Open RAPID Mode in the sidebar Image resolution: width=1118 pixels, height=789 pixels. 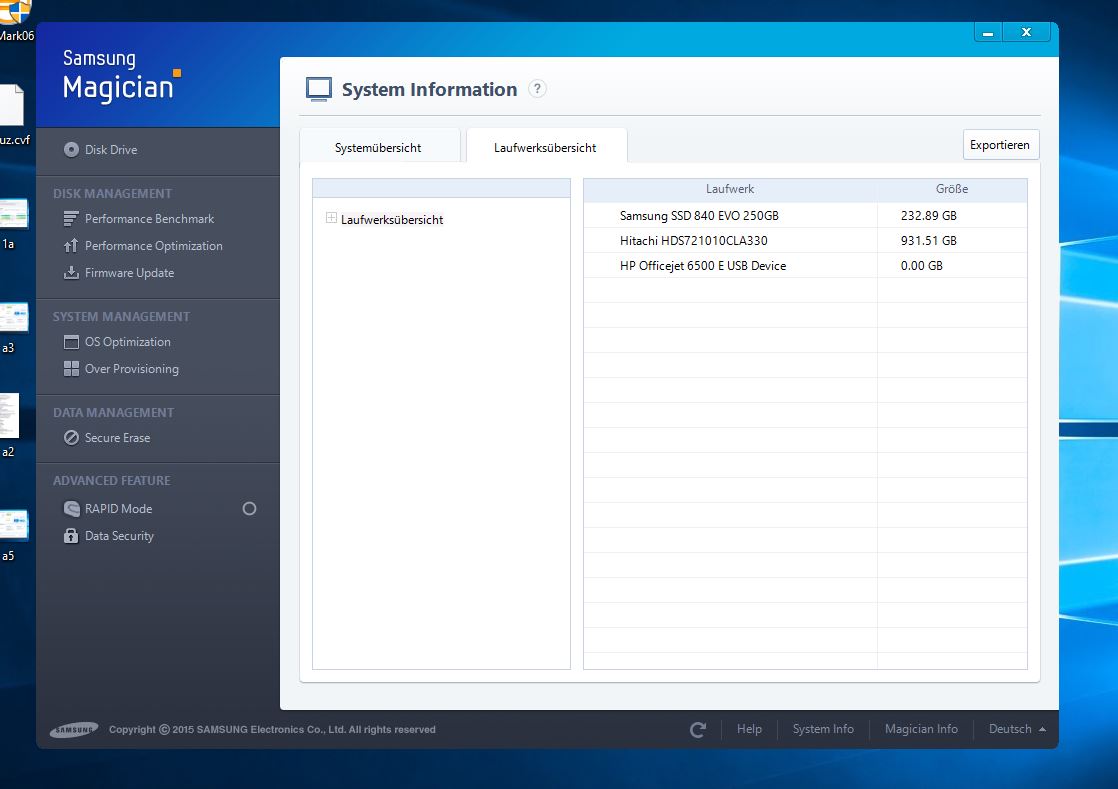(118, 509)
